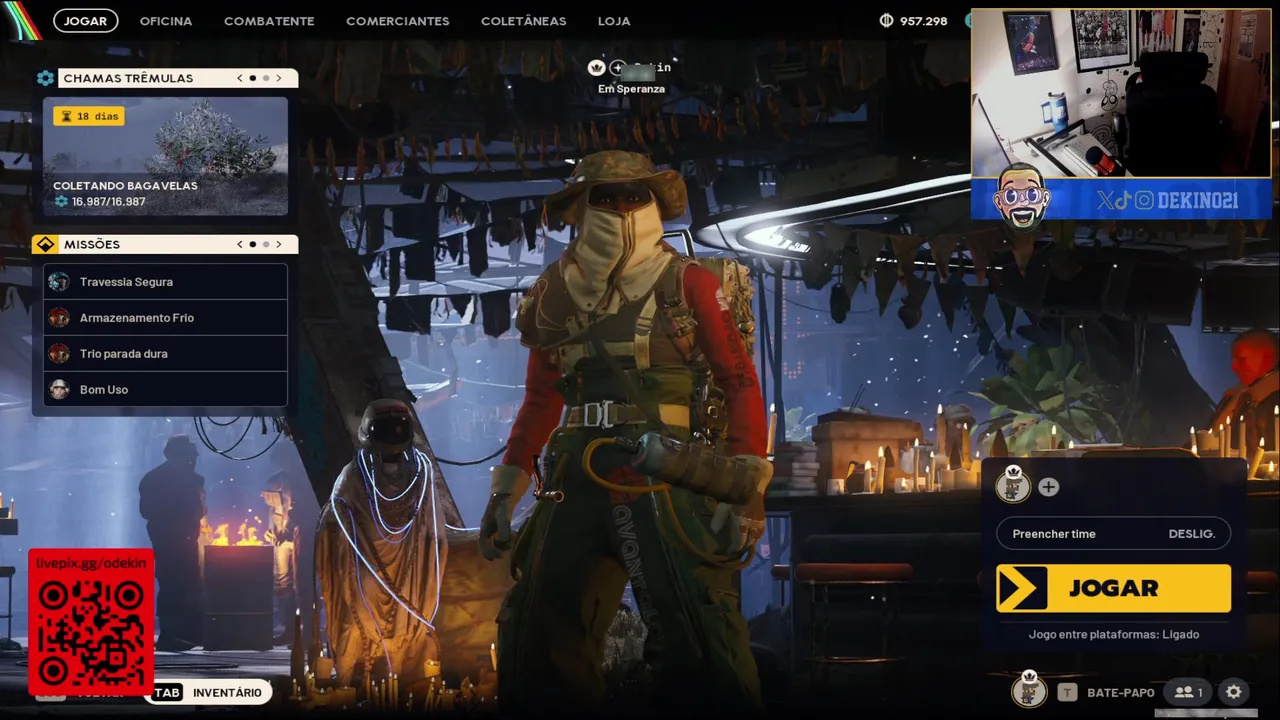Open the Travessia Segura mission

166,282
